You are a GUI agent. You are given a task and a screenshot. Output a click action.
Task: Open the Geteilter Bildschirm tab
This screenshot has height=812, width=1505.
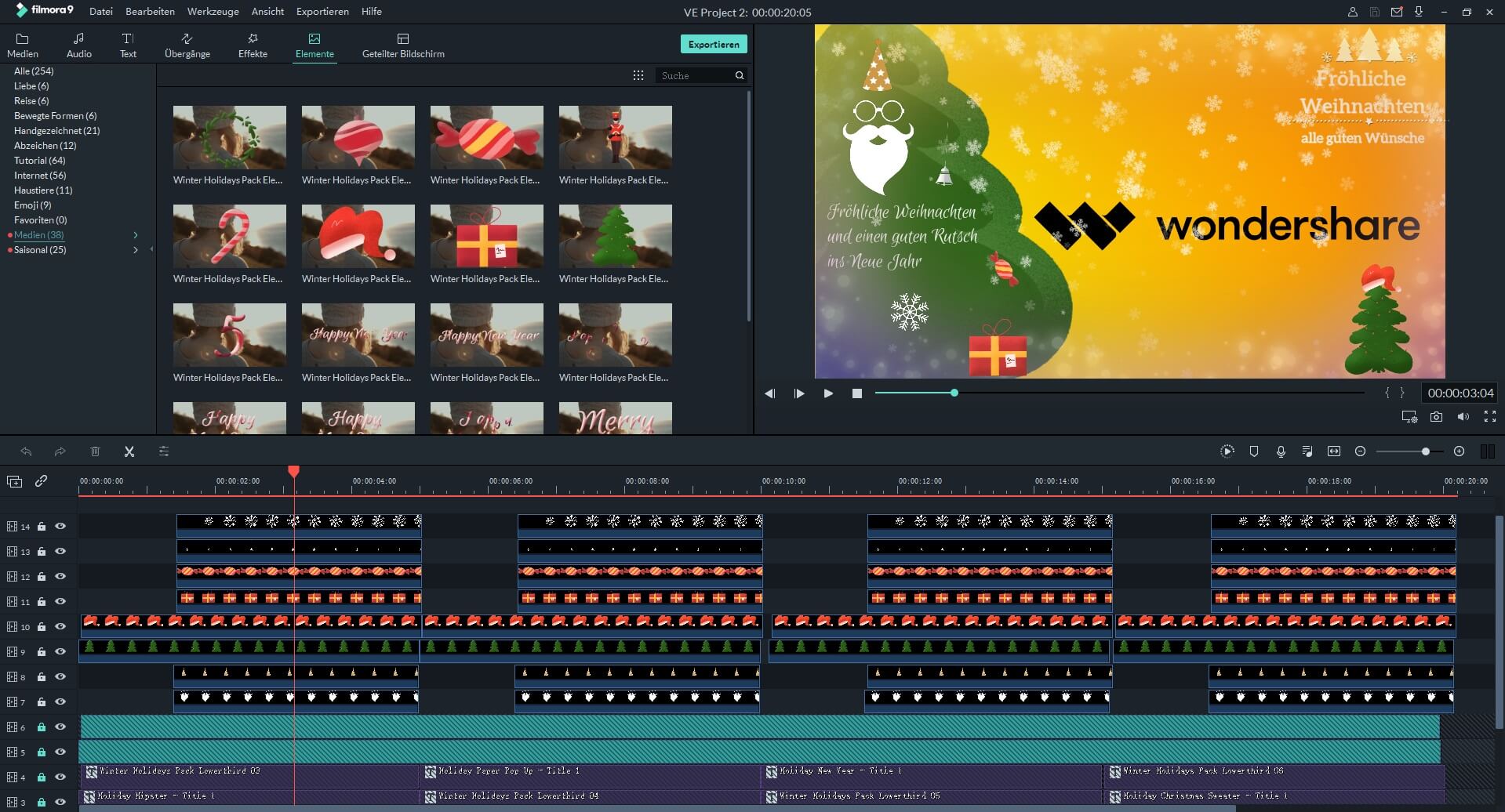tap(403, 45)
